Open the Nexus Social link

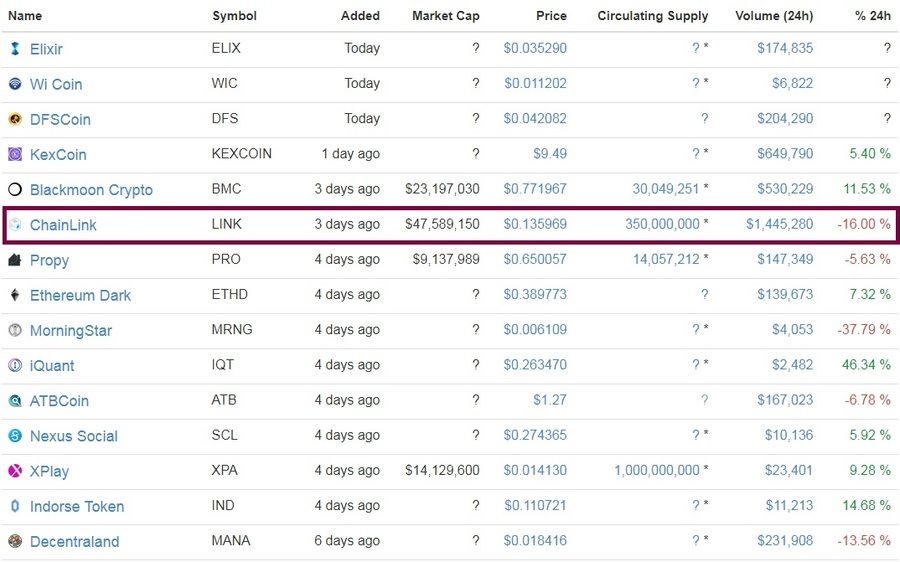click(73, 436)
